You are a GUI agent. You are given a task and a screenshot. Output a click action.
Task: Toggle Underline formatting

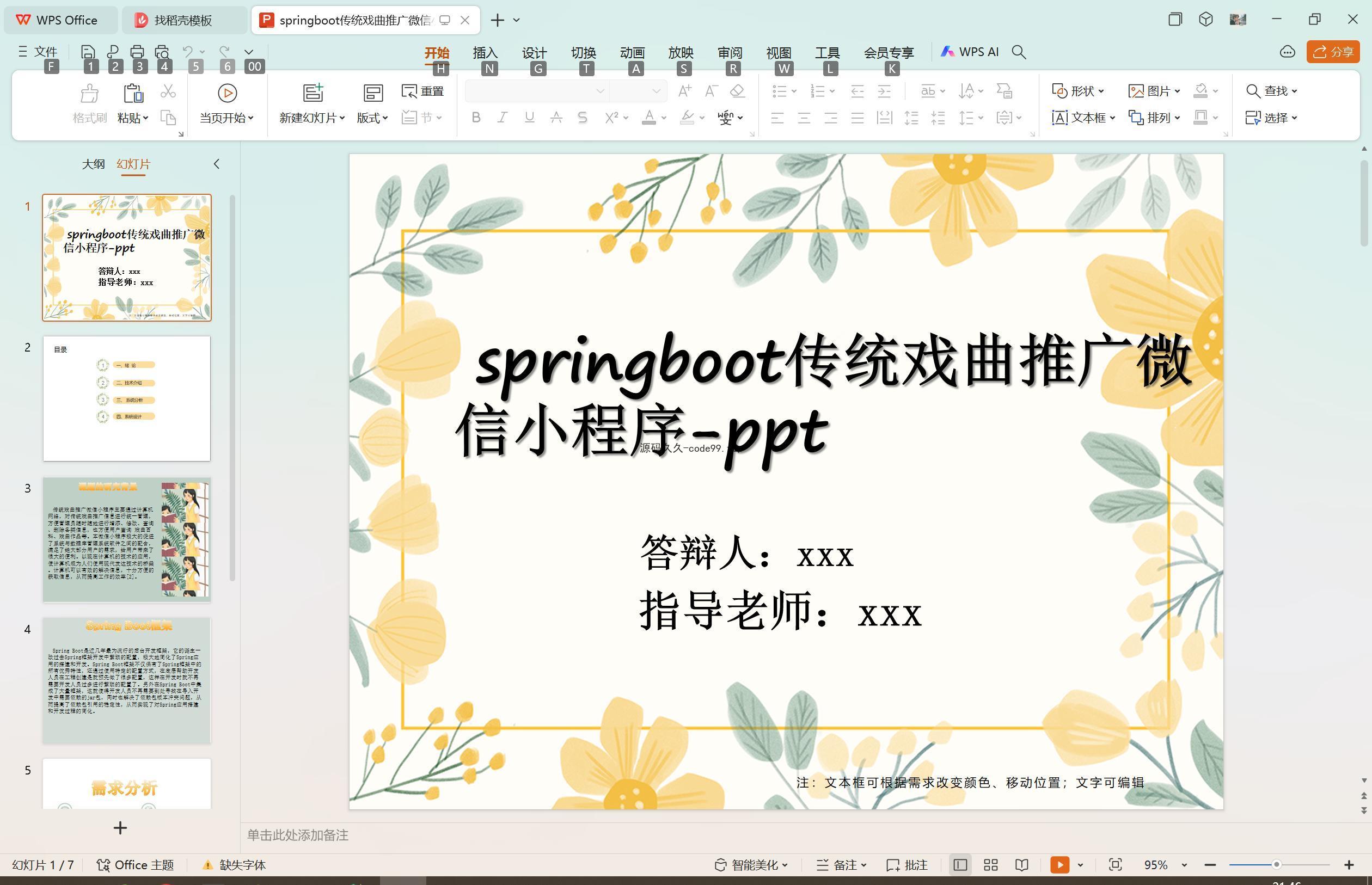529,118
